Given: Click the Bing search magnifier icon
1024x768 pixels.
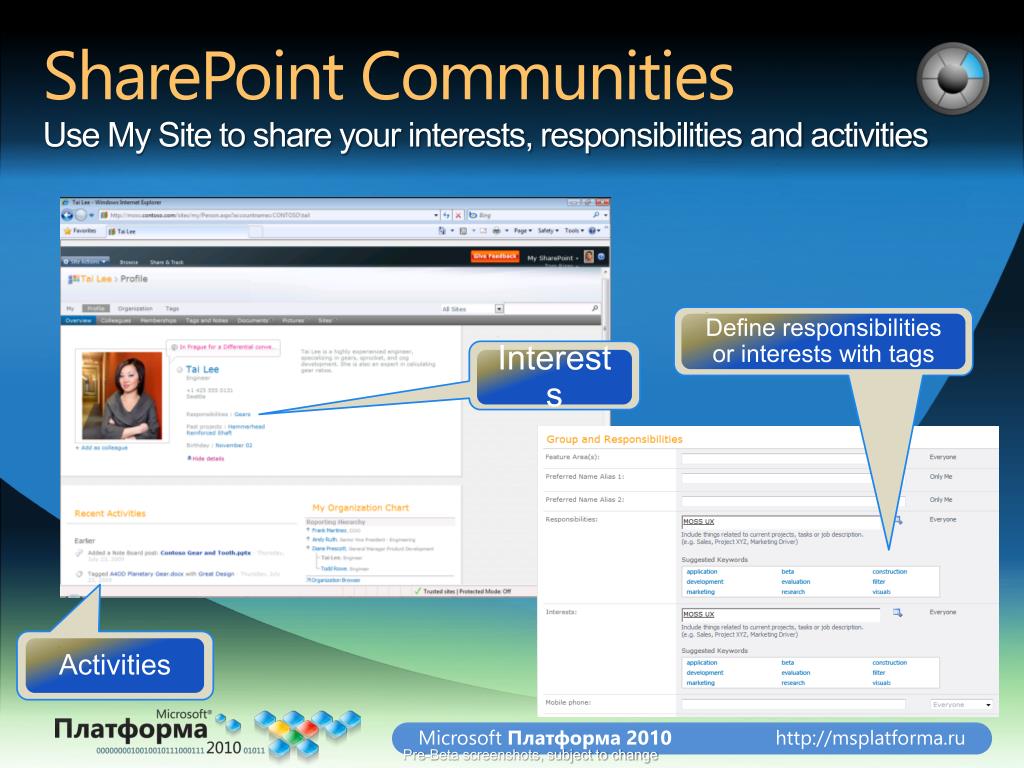Looking at the screenshot, I should coord(596,215).
